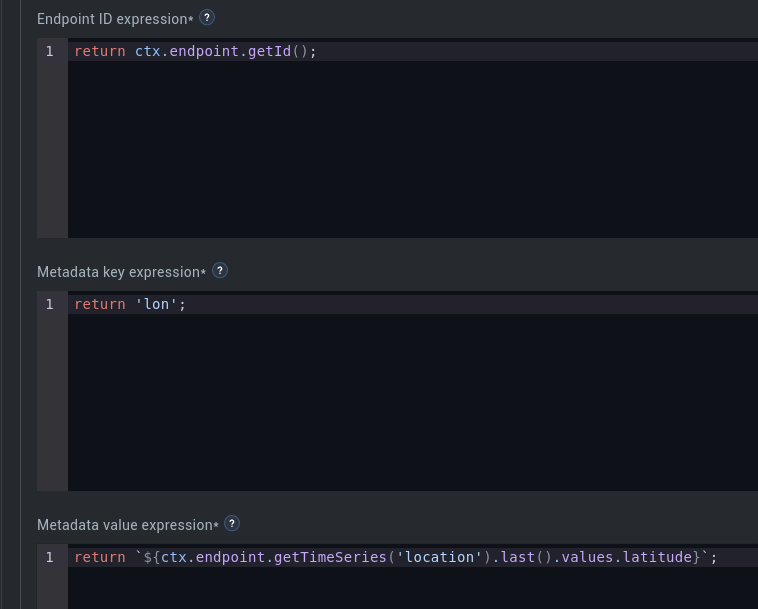The width and height of the screenshot is (758, 609).
Task: Click line number 1 in Metadata key editor
Action: tap(50, 304)
